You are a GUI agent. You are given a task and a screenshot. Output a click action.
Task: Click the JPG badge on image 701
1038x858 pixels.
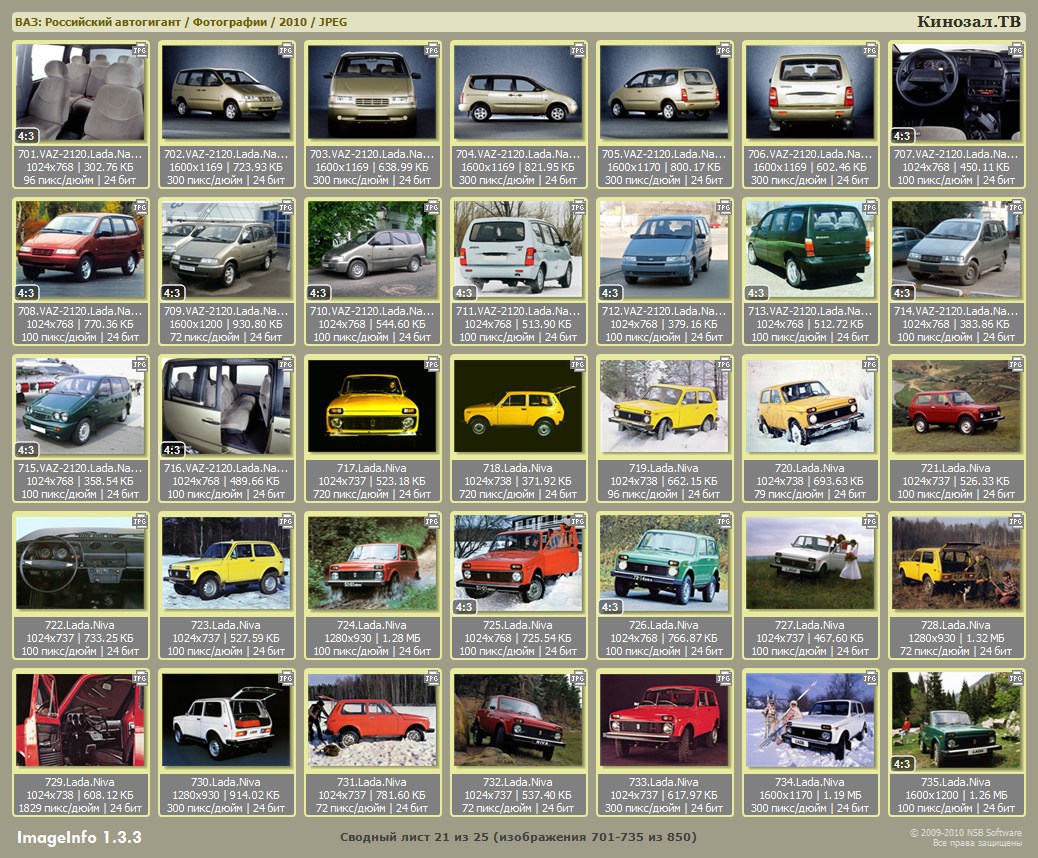(140, 49)
